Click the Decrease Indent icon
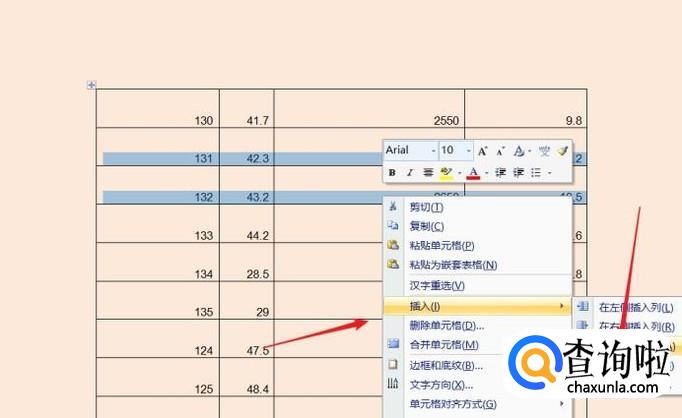This screenshot has height=418, width=682. click(x=500, y=173)
